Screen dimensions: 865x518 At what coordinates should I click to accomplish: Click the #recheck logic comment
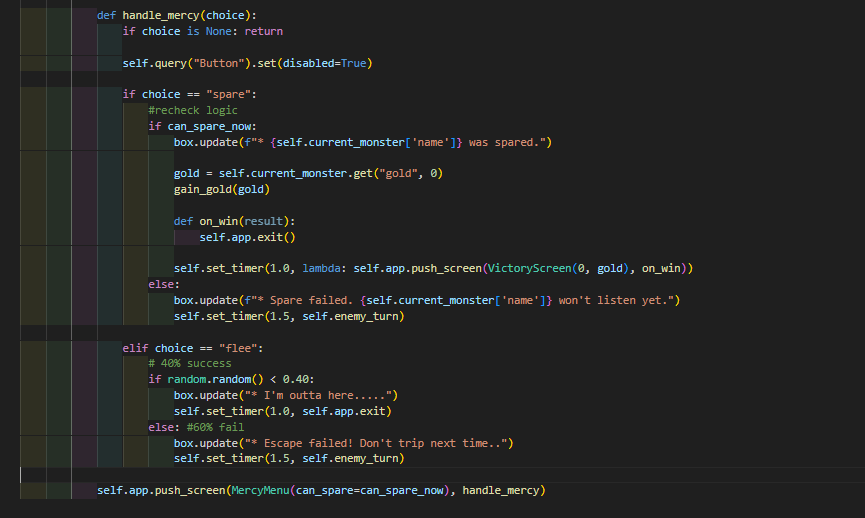click(193, 110)
